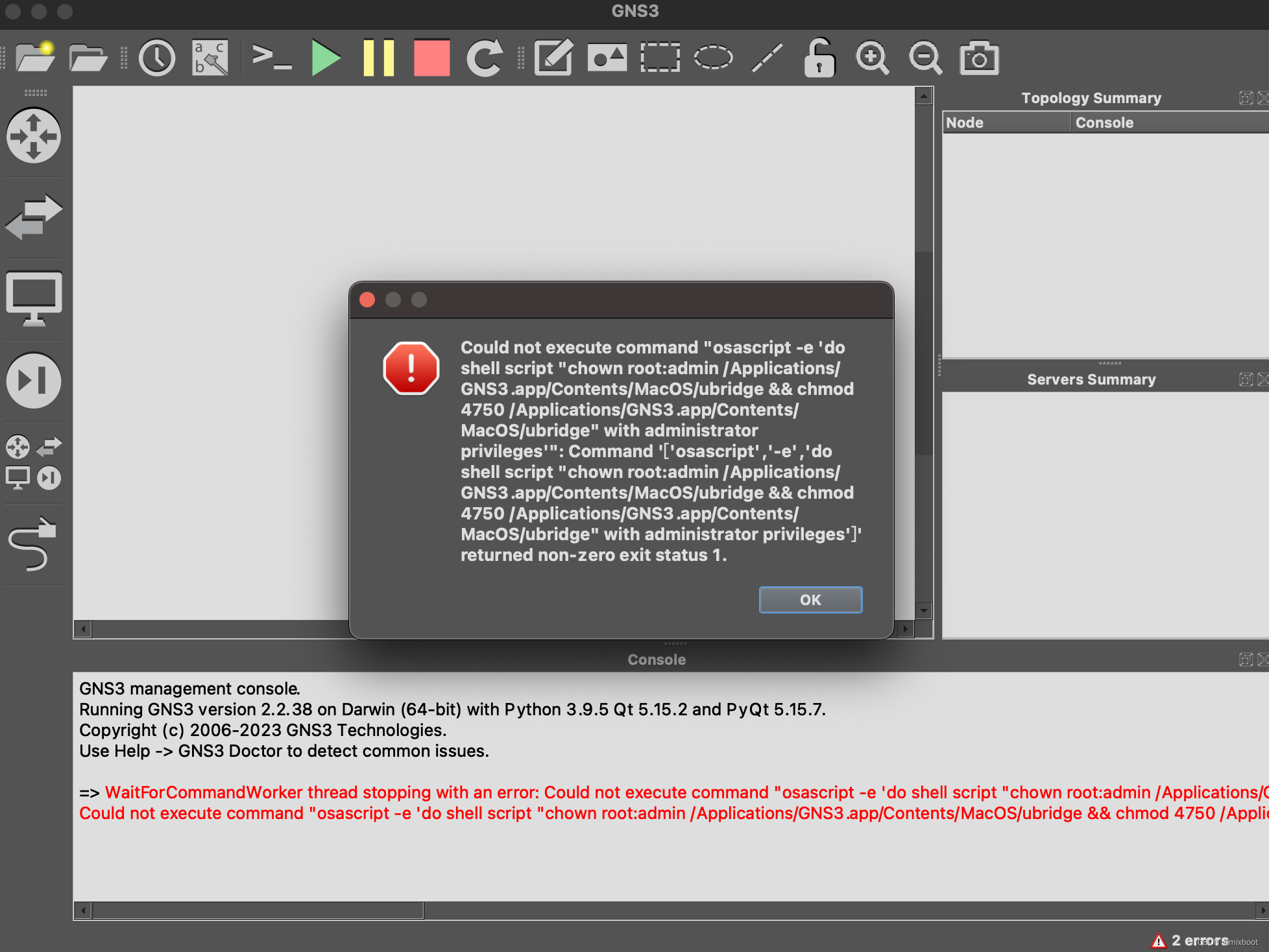This screenshot has height=952, width=1269.
Task: Select the Add a note tool
Action: pos(553,58)
